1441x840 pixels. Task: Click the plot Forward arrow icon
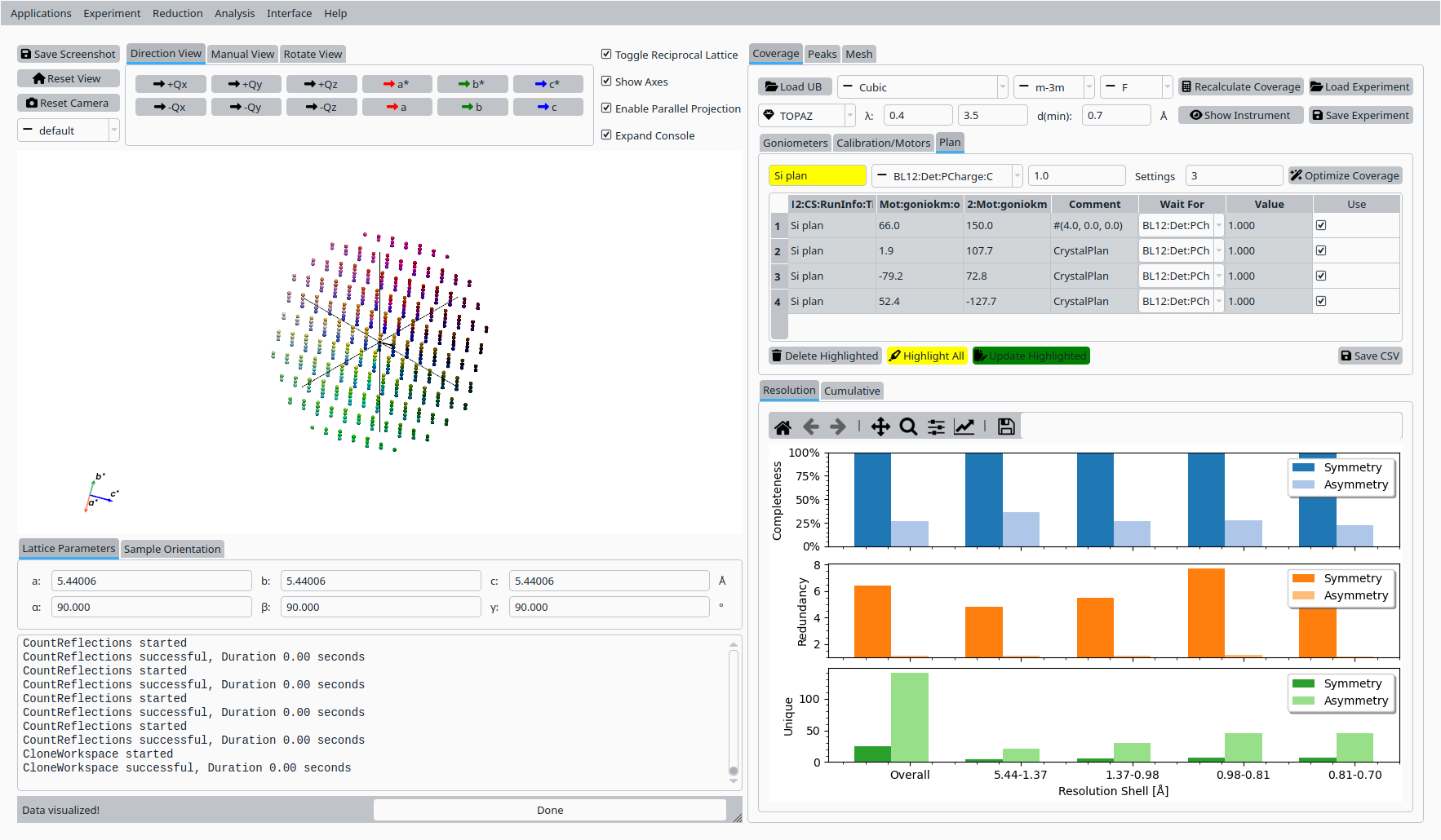point(838,427)
